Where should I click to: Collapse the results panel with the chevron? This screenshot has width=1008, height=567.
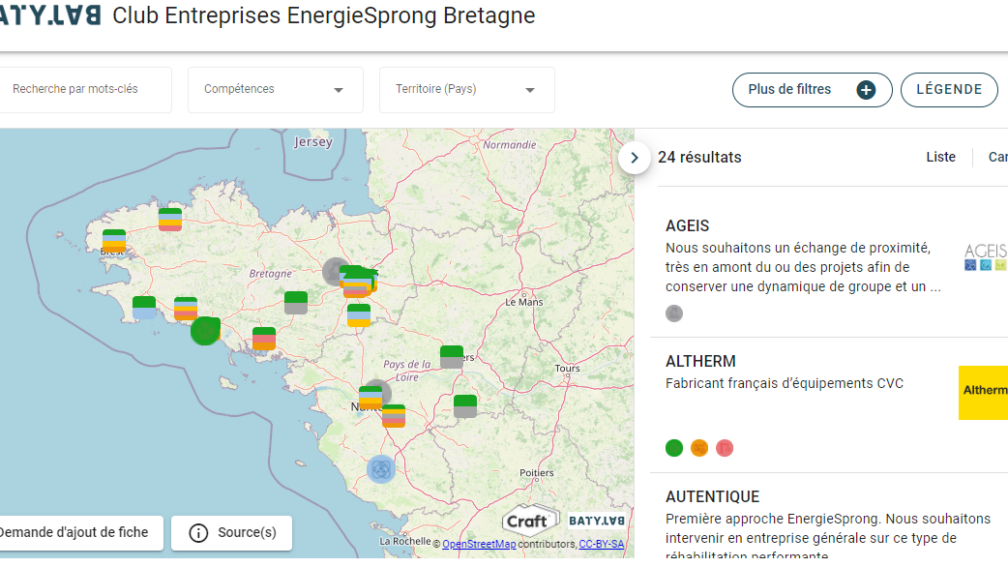634,158
